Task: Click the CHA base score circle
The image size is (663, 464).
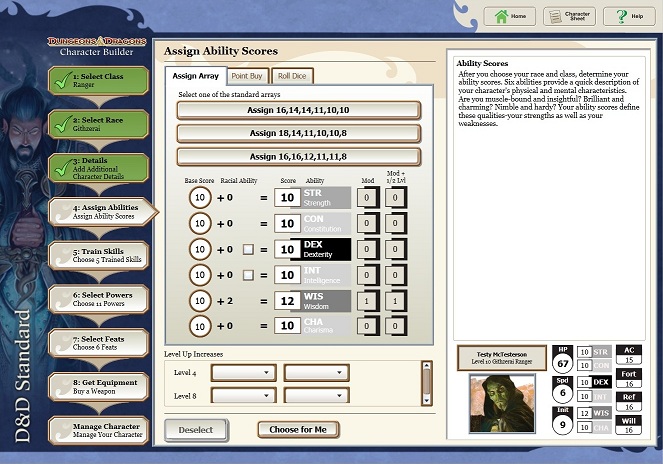Action: [x=200, y=326]
